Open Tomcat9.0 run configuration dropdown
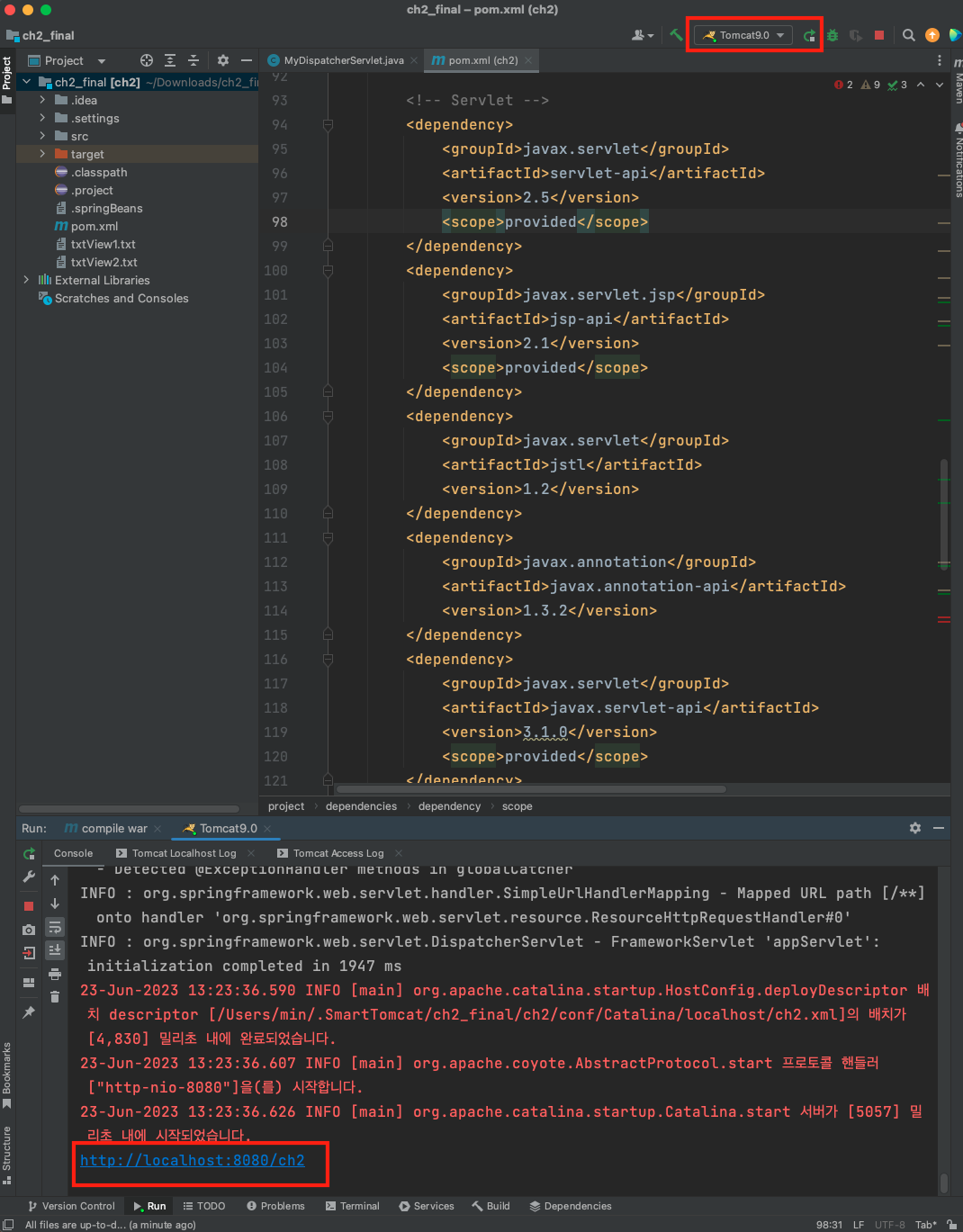Viewport: 963px width, 1232px height. 745,35
